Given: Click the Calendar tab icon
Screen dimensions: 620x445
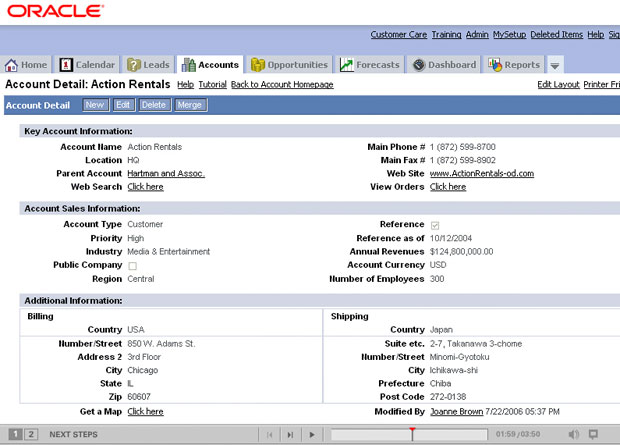Looking at the screenshot, I should 66,65.
